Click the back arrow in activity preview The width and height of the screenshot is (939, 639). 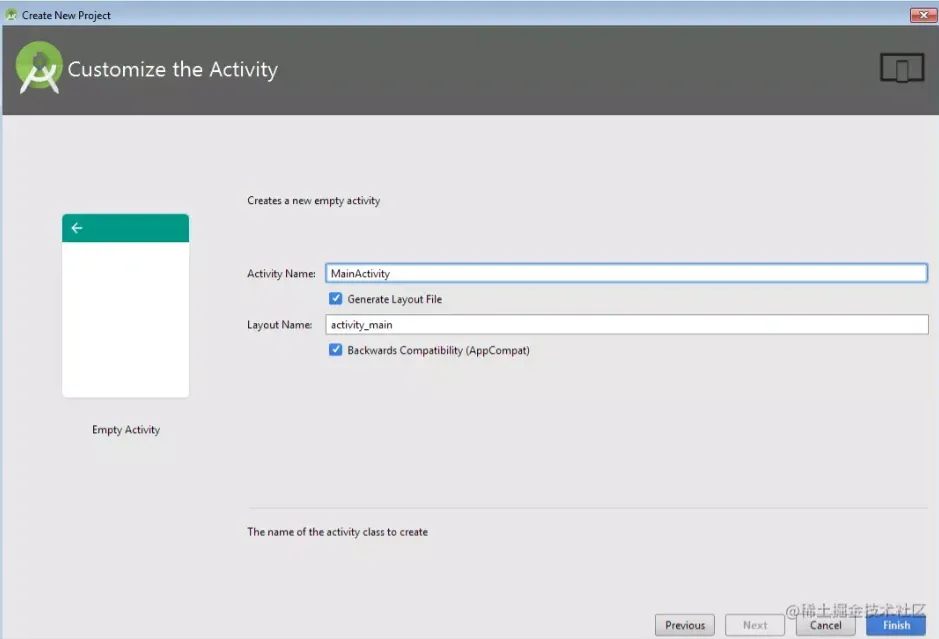click(77, 228)
